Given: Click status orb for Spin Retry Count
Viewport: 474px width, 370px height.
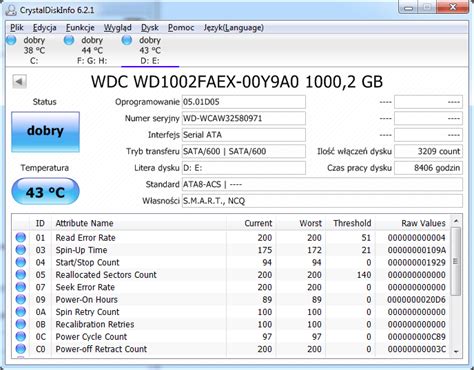Looking at the screenshot, I should tap(21, 312).
